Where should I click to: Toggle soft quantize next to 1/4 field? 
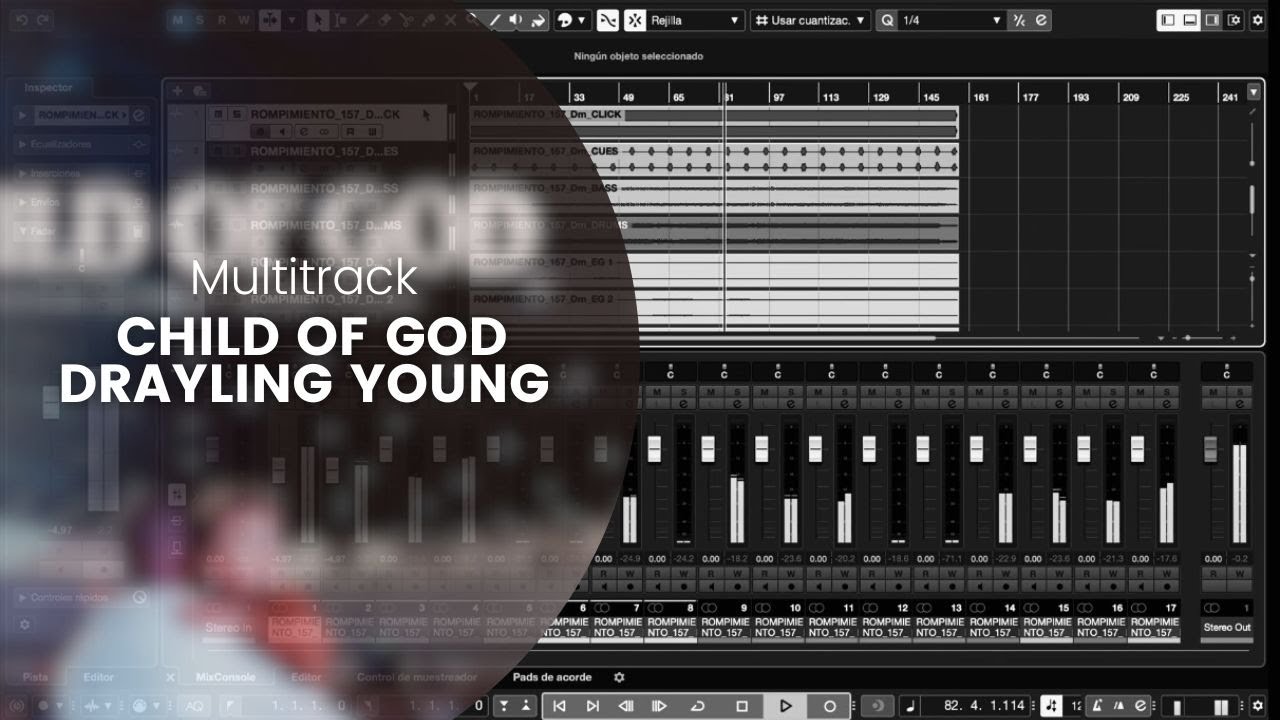(x=1019, y=20)
